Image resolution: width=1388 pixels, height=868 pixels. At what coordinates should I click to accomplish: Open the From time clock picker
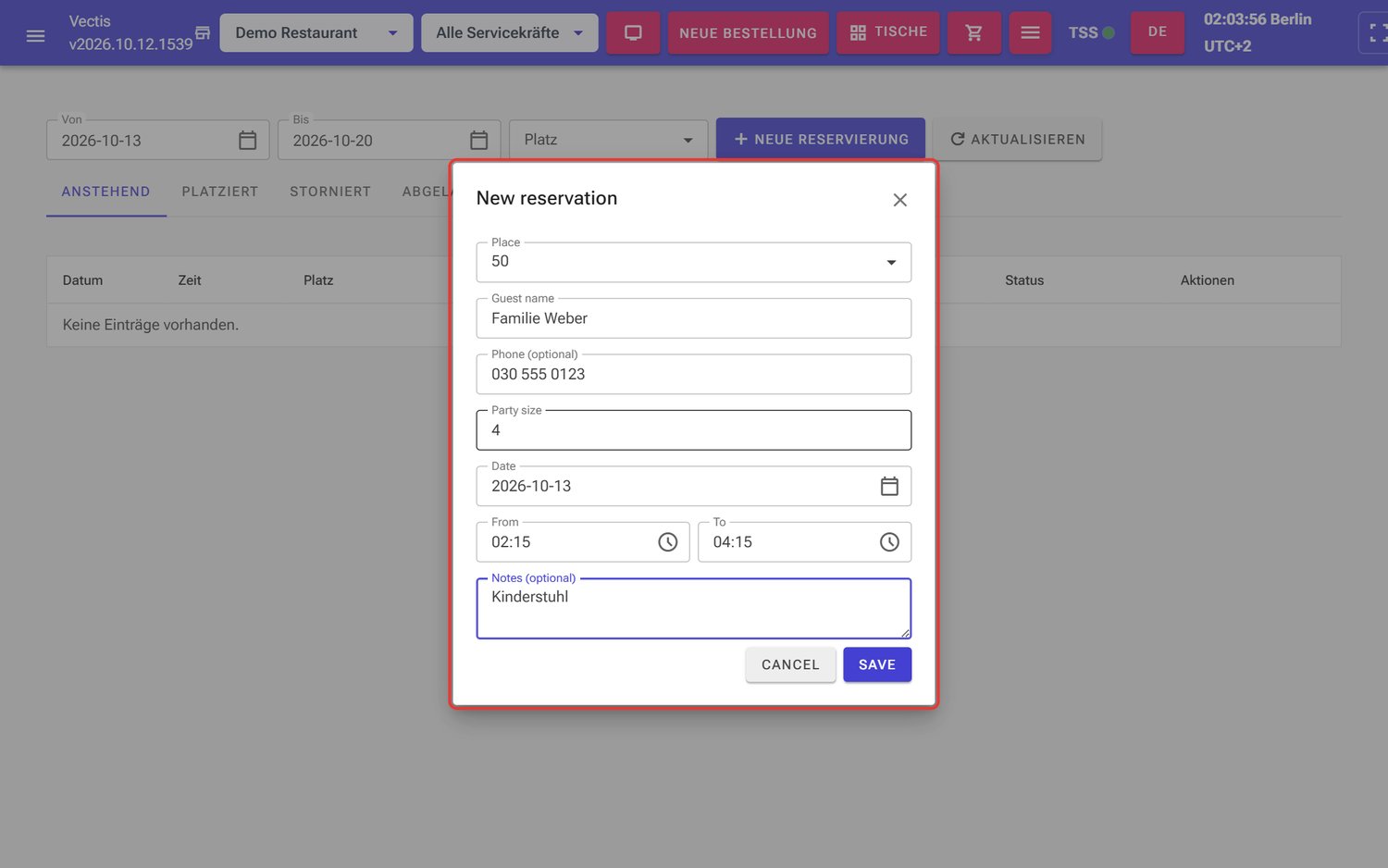(x=668, y=542)
